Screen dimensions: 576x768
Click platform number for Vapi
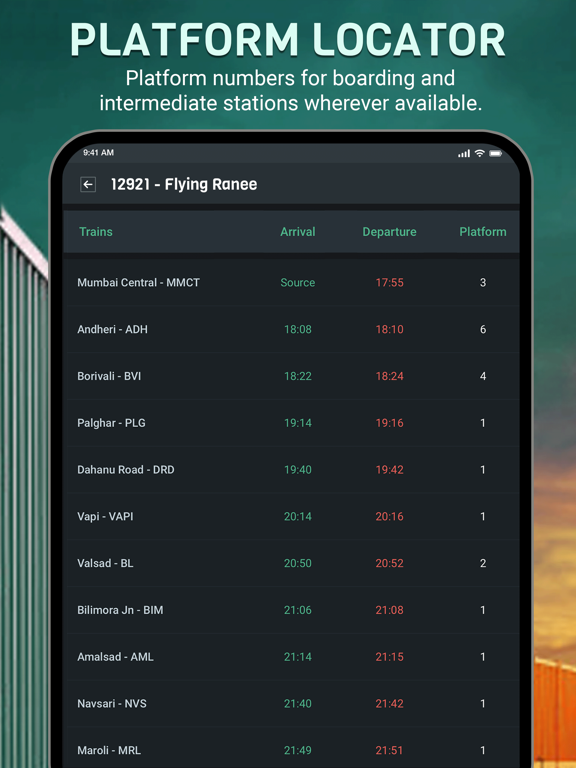(x=483, y=516)
